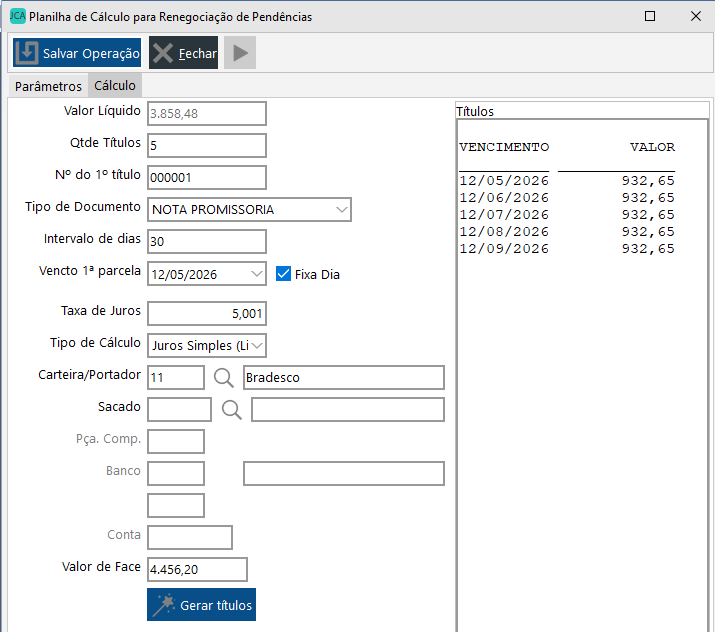
Task: Click the magnifier next to Carteira/Portador
Action: [225, 378]
